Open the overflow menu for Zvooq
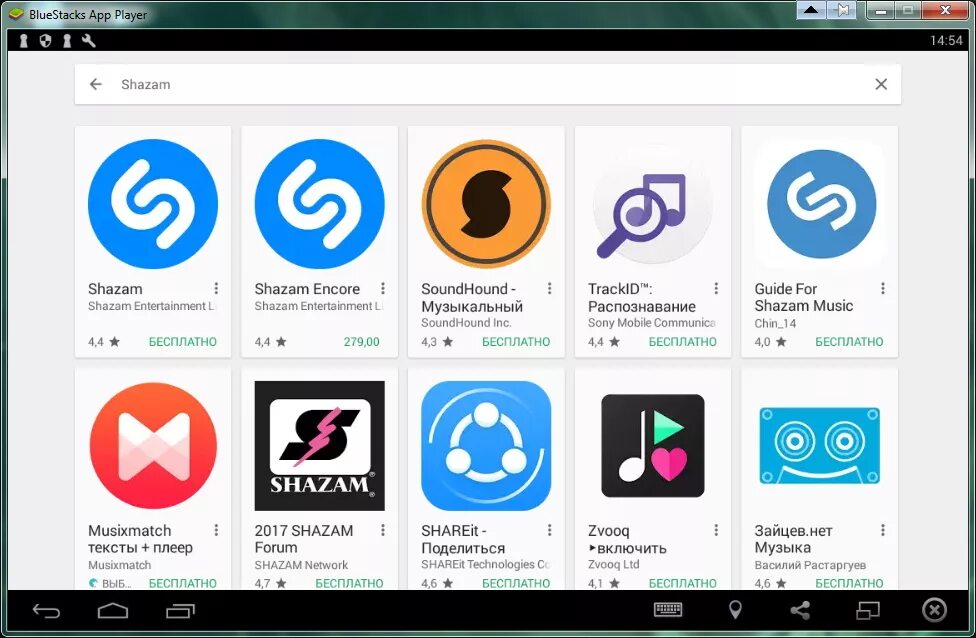The width and height of the screenshot is (976, 638). coord(716,530)
